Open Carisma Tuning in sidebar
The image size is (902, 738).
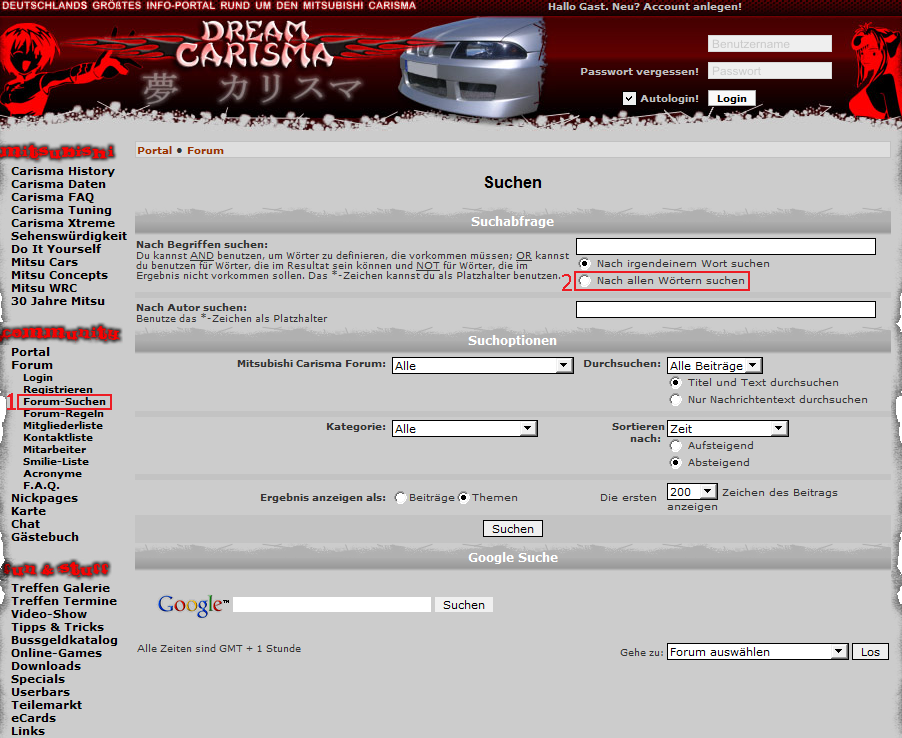click(61, 210)
